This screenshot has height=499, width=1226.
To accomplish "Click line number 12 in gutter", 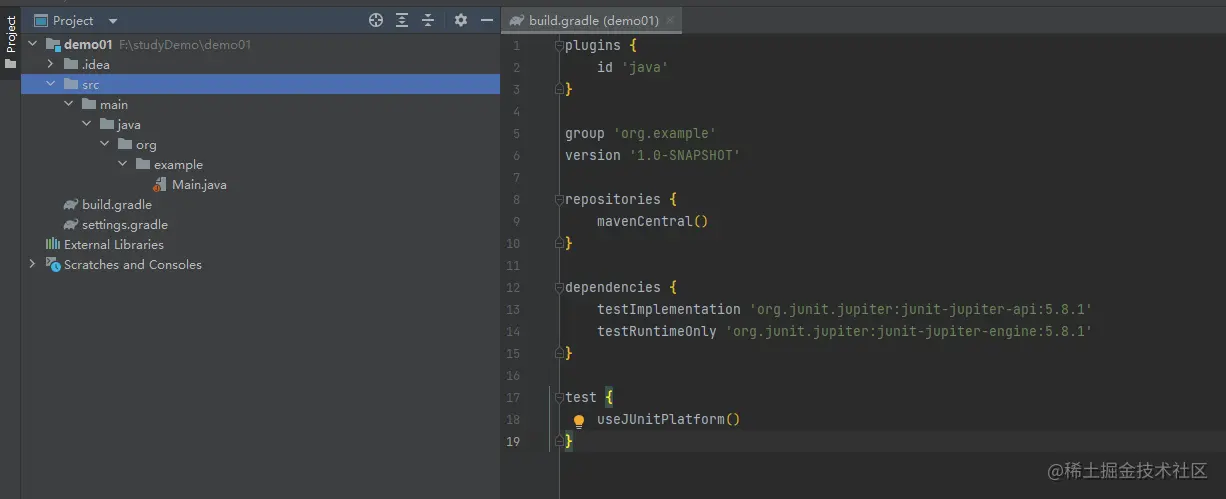I will click(x=513, y=287).
